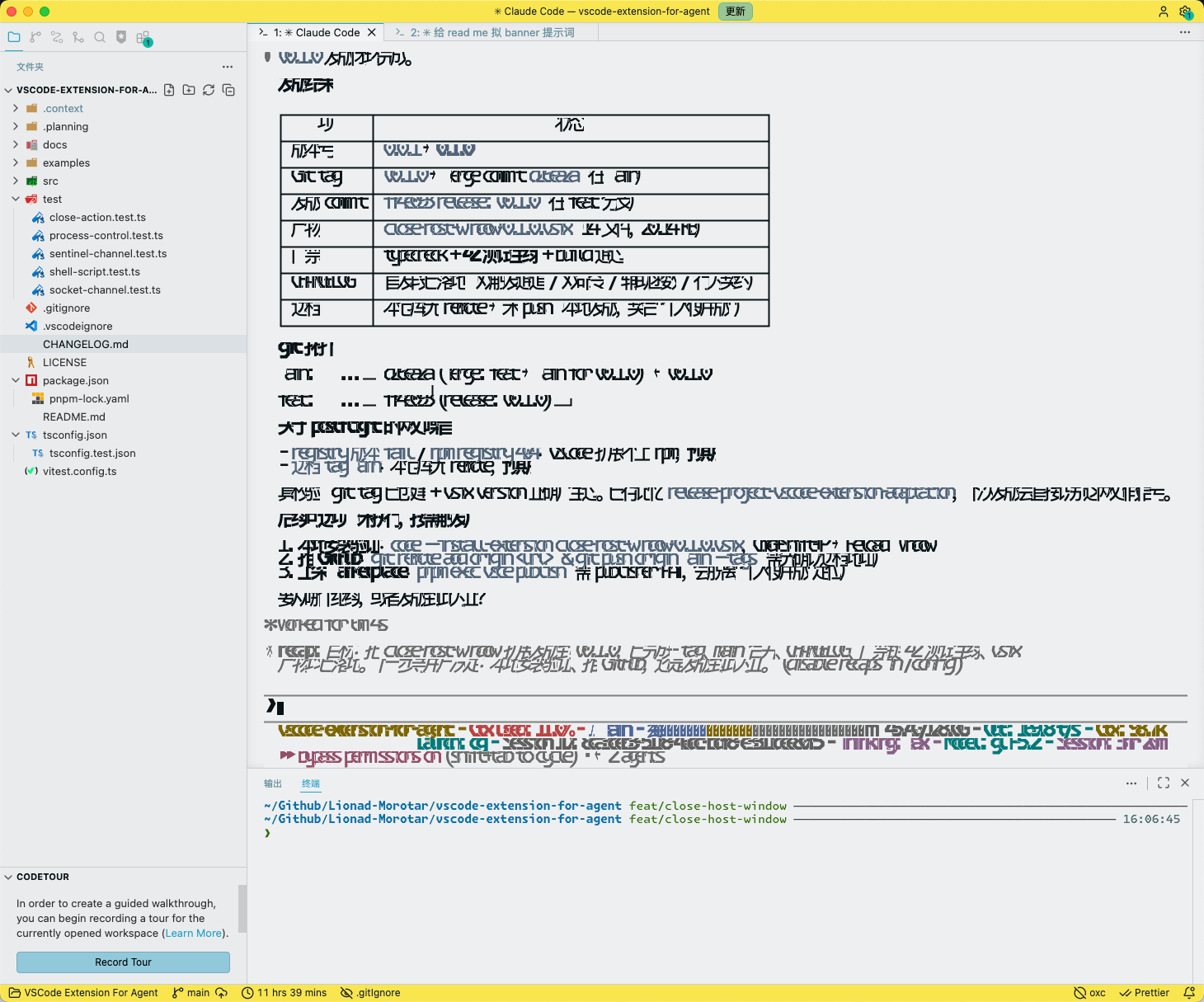The width and height of the screenshot is (1204, 1002).
Task: Focus the bottom terminal prompt line
Action: 726,833
